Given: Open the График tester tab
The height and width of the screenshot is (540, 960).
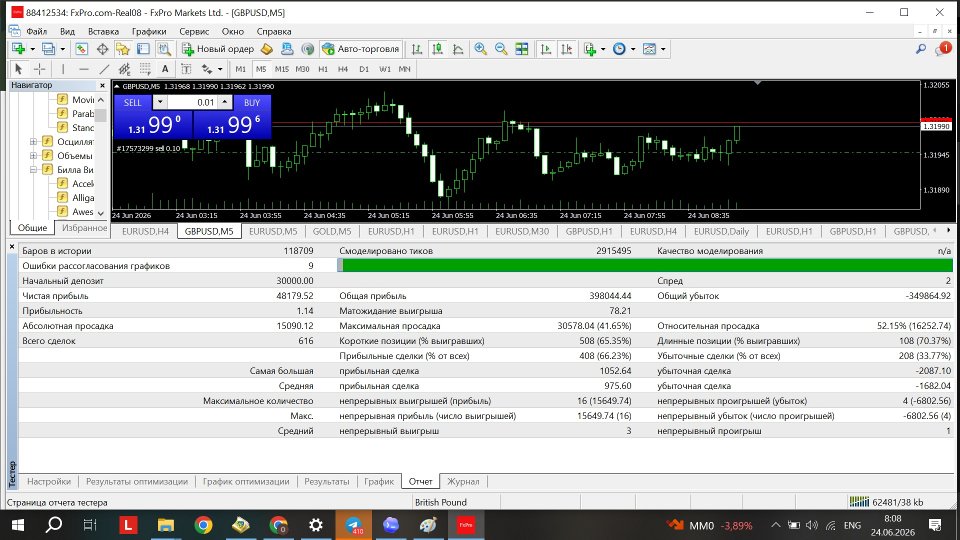Looking at the screenshot, I should (379, 481).
